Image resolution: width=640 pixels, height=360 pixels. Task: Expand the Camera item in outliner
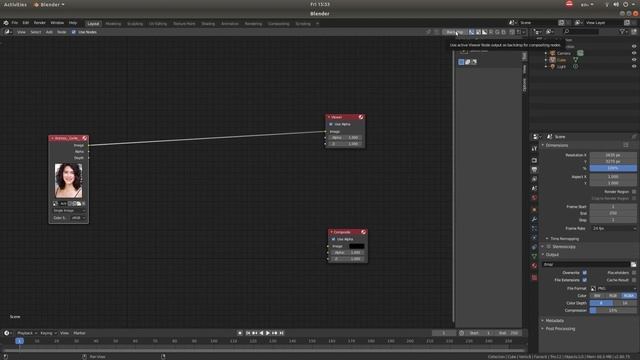coord(546,53)
